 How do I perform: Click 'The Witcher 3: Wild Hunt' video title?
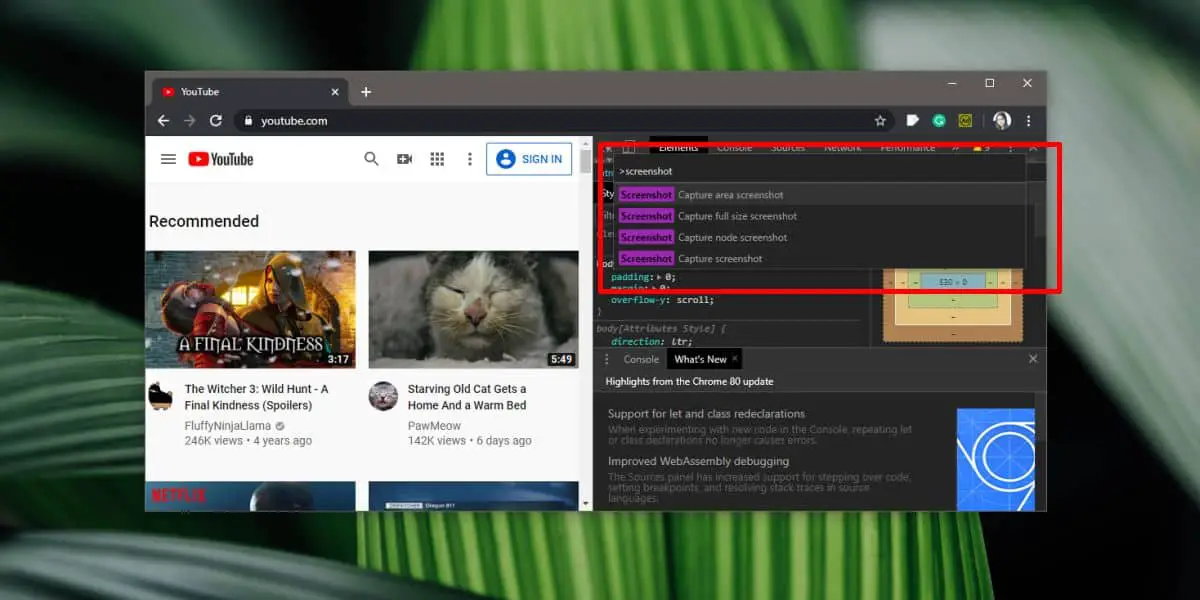[x=256, y=397]
